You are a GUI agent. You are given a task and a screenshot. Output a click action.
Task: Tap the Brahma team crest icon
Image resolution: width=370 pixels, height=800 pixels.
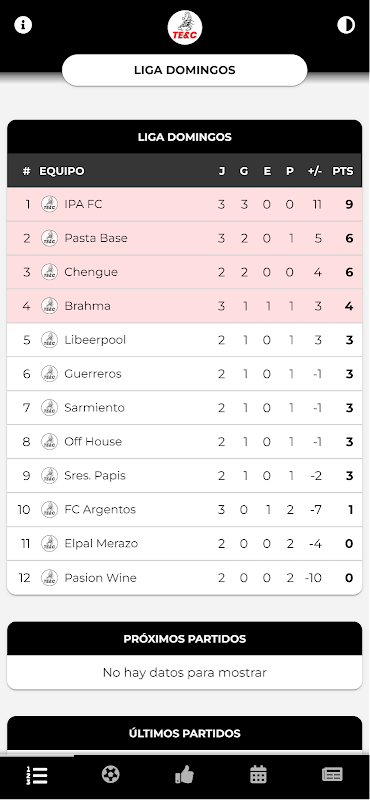tap(50, 306)
